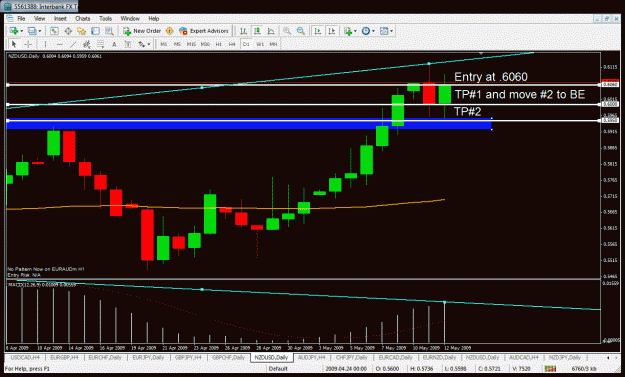Screen dimensions: 625x377
Task: Switch to the W1 timeframe
Action: pos(260,44)
